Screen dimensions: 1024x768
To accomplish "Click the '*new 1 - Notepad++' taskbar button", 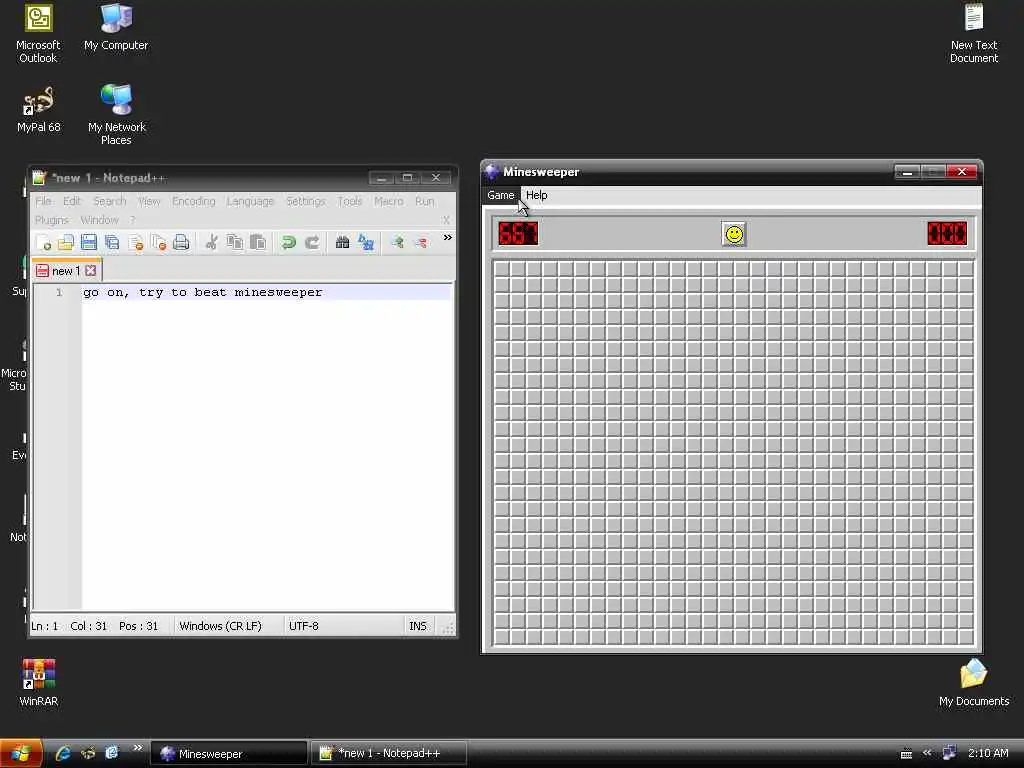I will (389, 754).
